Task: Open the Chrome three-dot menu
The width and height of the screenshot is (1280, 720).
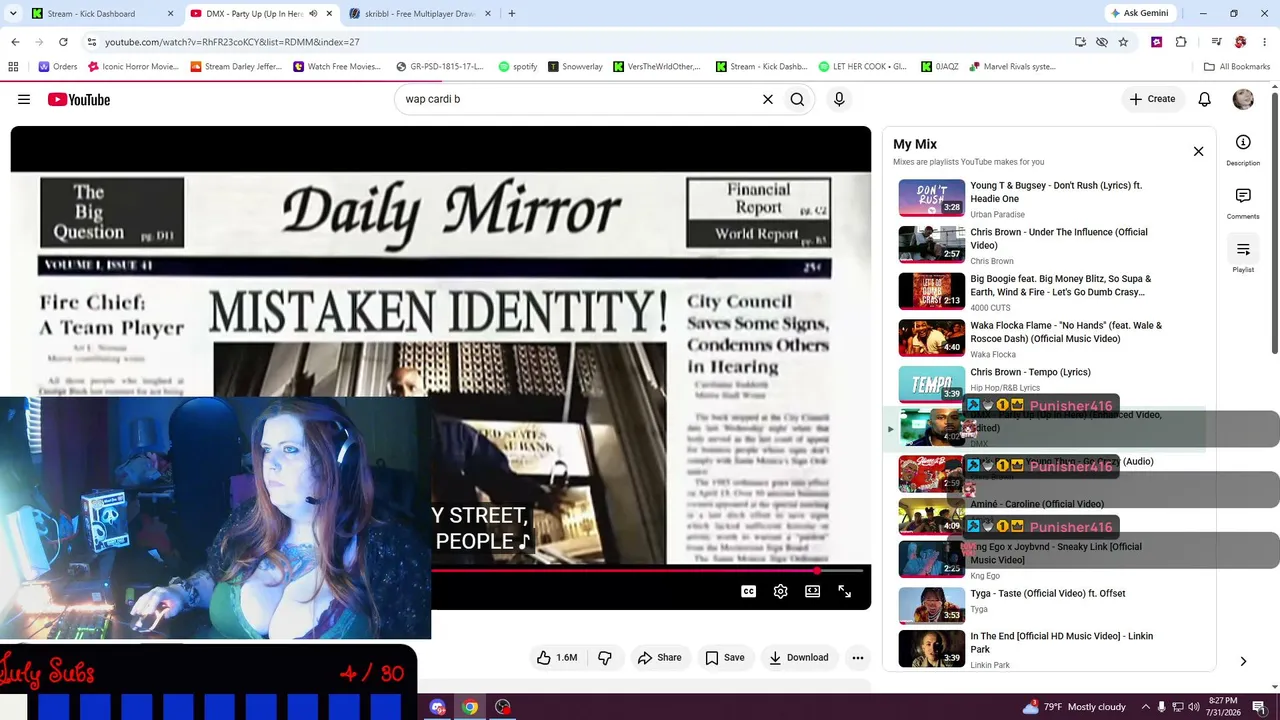Action: (1265, 42)
